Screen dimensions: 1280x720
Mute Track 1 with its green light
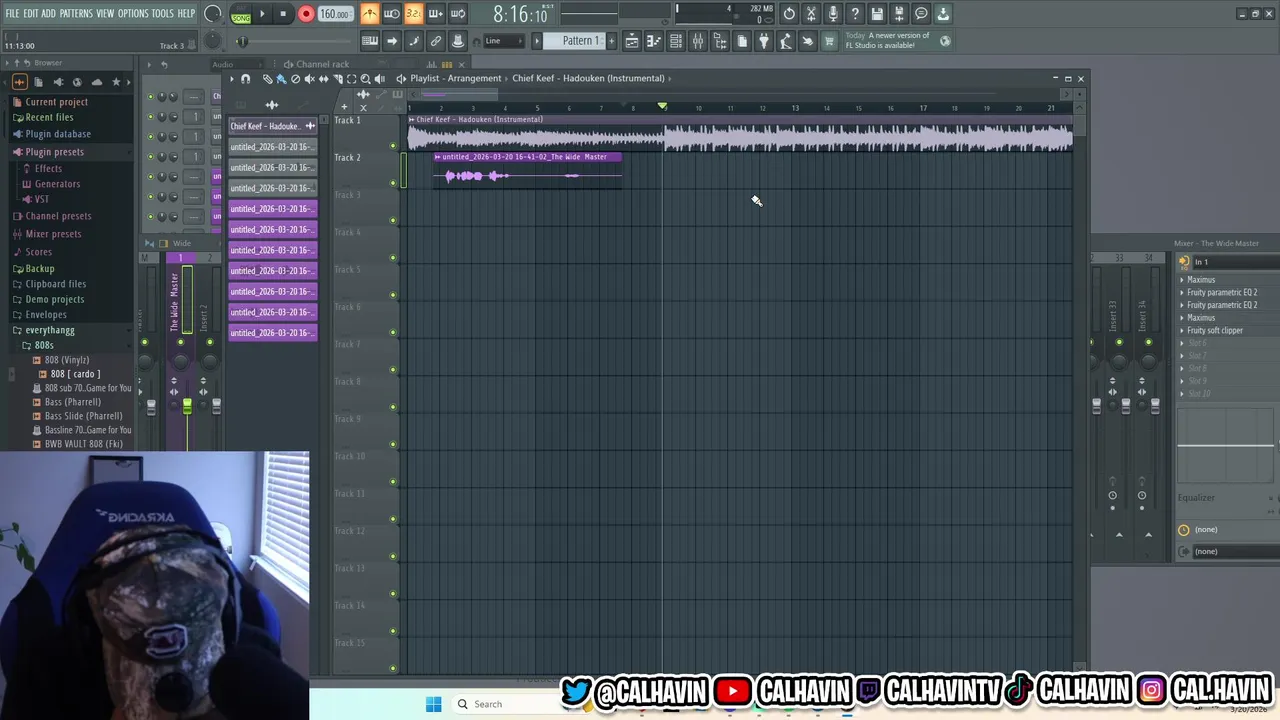coord(393,146)
